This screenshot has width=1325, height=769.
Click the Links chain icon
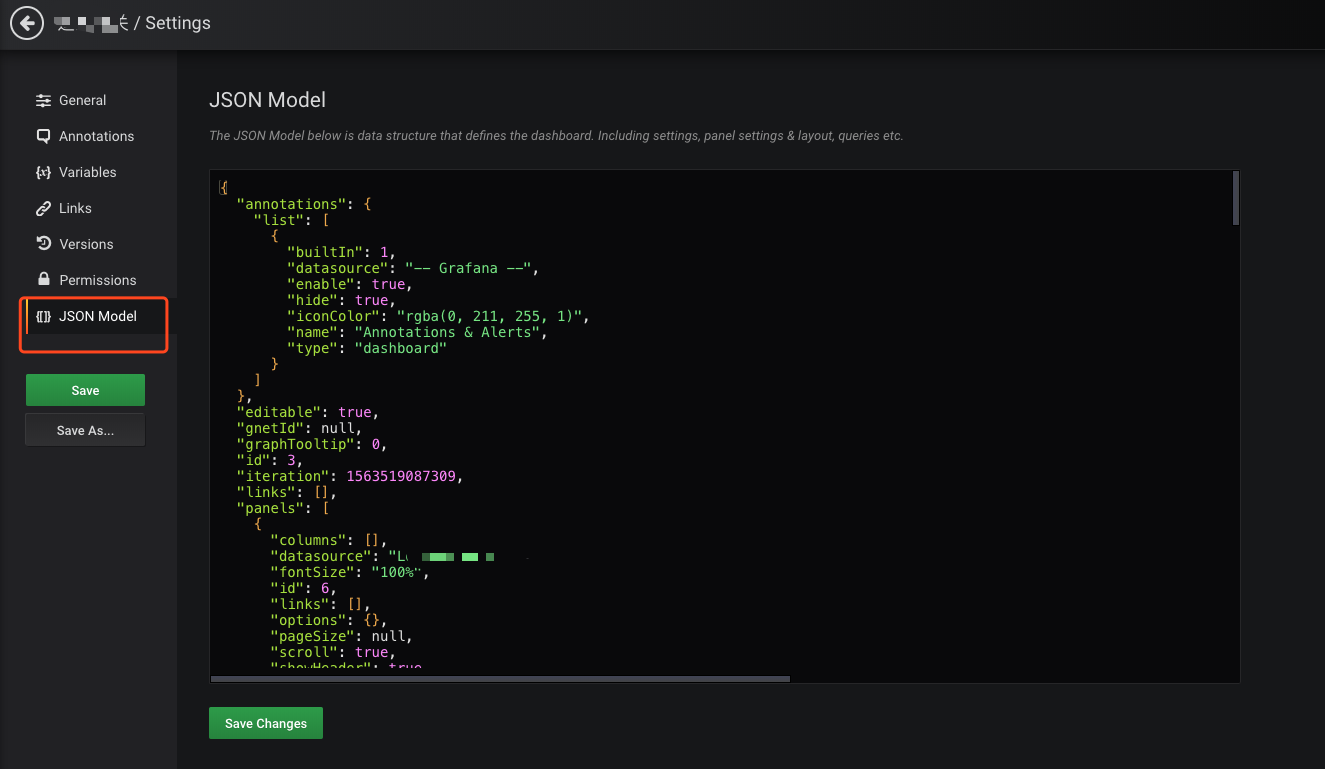[x=43, y=208]
